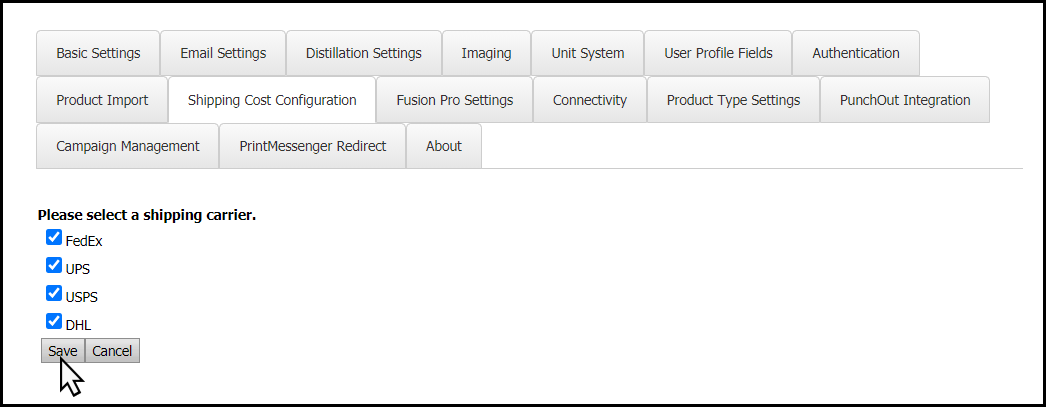Screen dimensions: 1046x407
Task: Deselect the DHL checkbox
Action: pos(54,322)
